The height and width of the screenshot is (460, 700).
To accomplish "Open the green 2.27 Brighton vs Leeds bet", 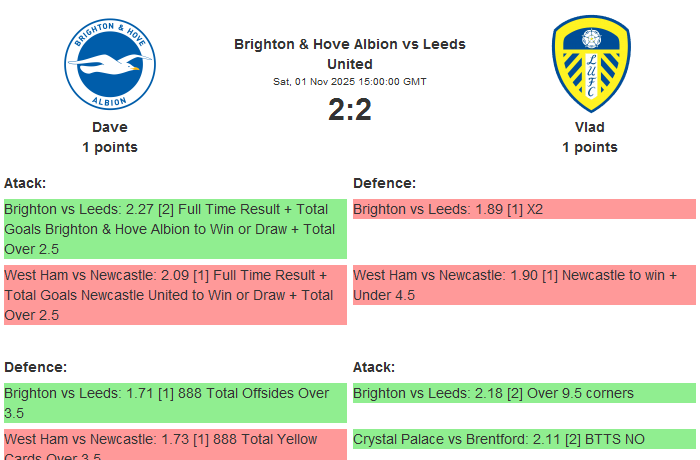I will click(x=175, y=229).
